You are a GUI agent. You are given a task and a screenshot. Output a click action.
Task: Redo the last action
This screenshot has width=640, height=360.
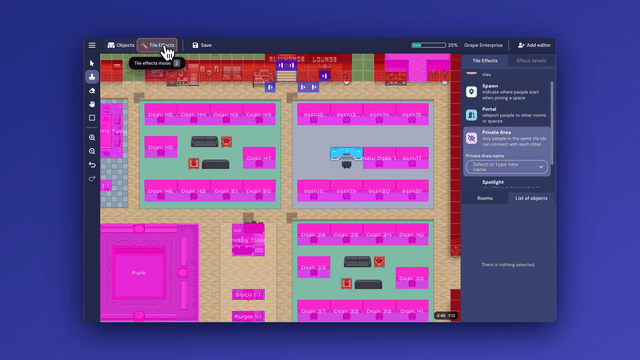click(92, 178)
